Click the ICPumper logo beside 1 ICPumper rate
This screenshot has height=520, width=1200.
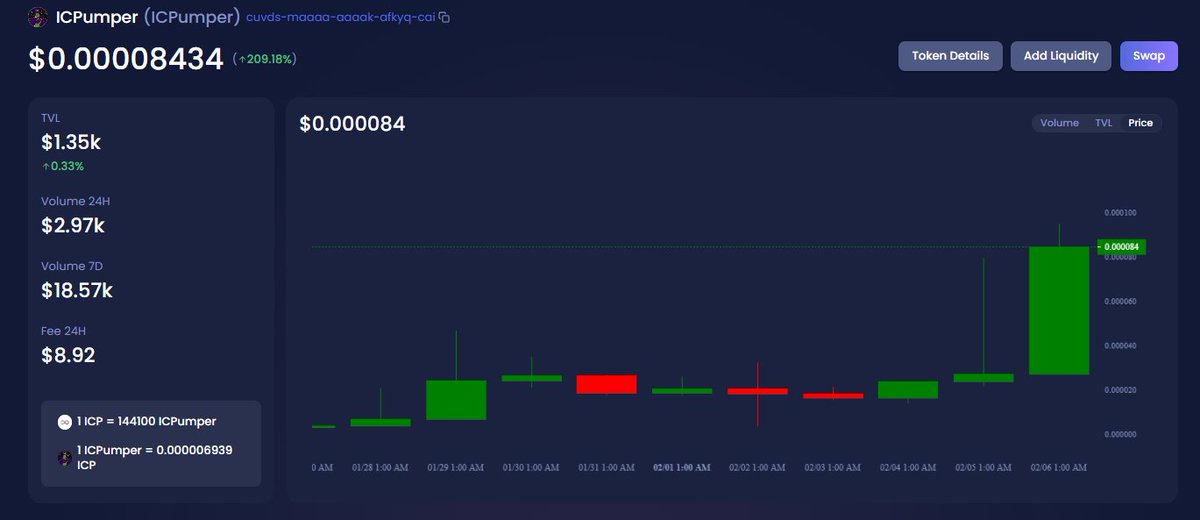(x=65, y=457)
